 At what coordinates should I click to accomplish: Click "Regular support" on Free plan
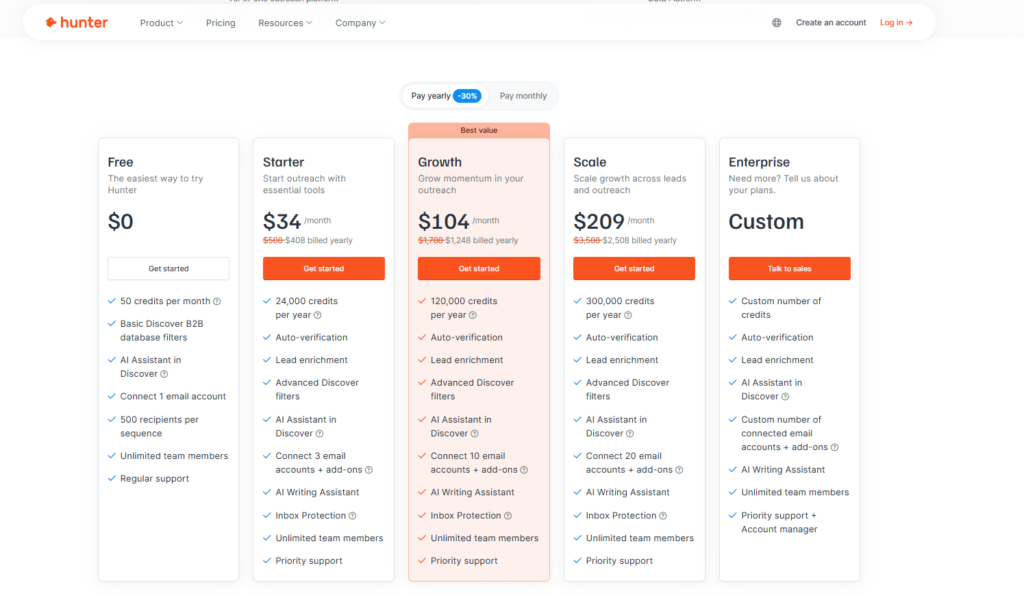tap(155, 479)
